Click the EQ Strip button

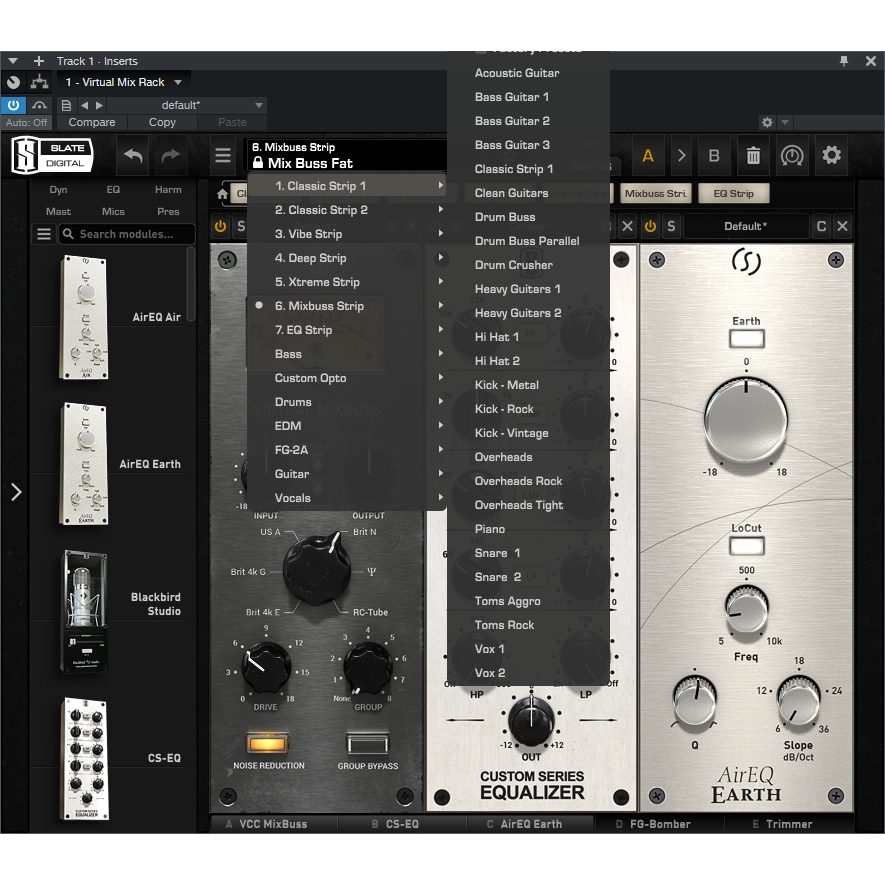733,193
